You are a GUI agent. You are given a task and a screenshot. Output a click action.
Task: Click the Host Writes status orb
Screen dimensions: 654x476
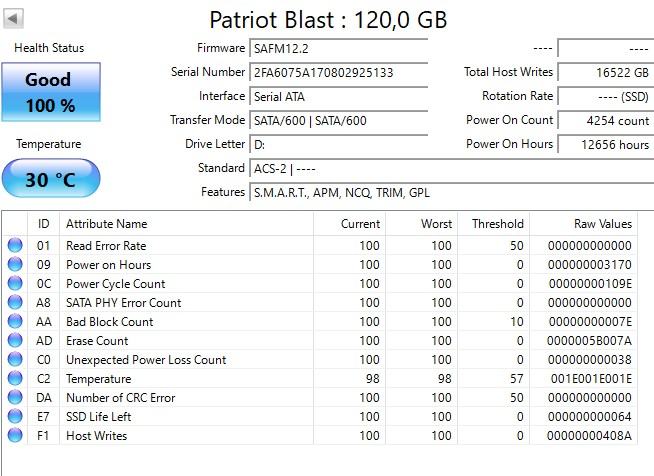coord(15,436)
